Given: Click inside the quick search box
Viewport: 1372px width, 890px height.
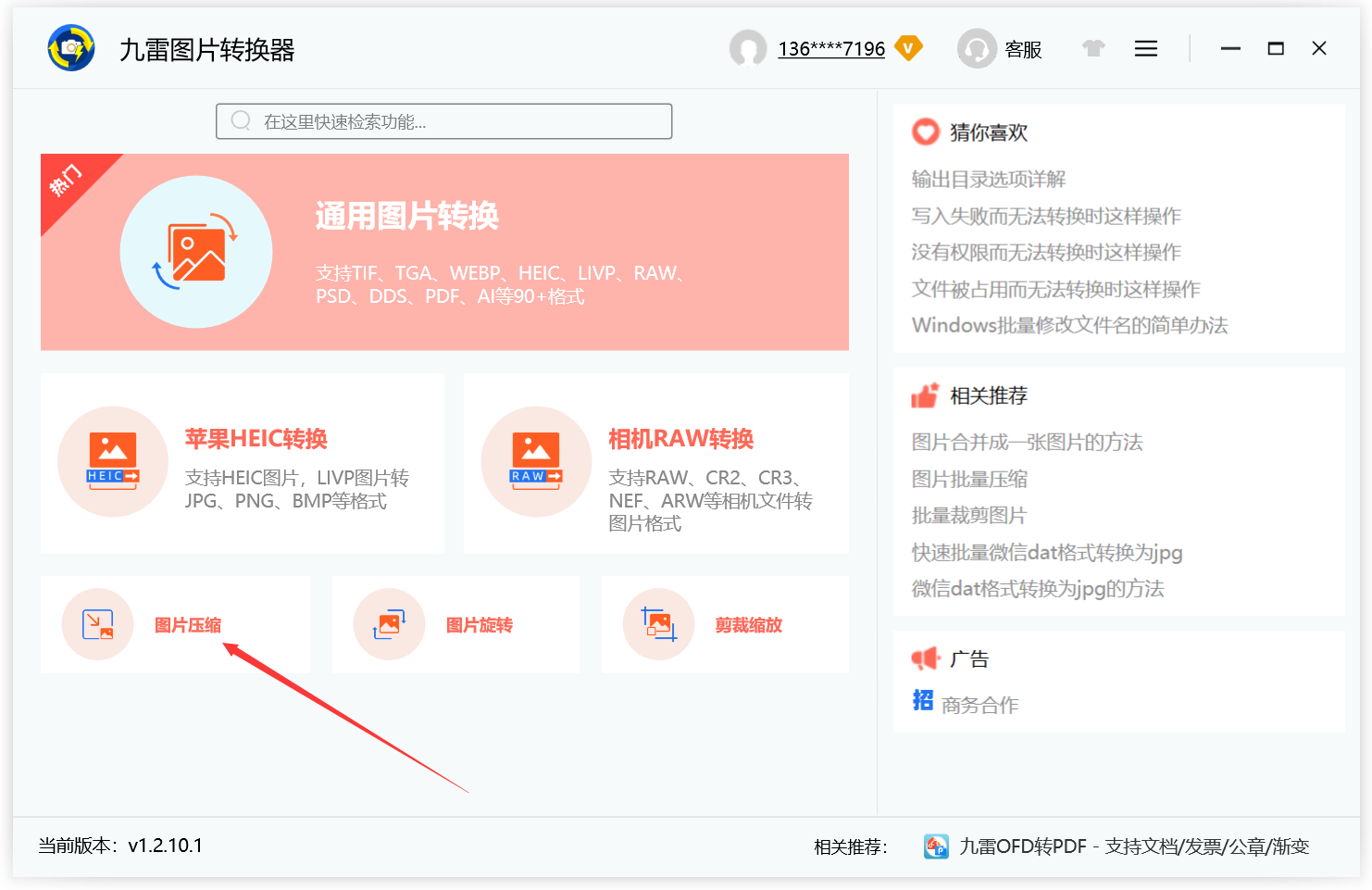Looking at the screenshot, I should click(x=444, y=120).
